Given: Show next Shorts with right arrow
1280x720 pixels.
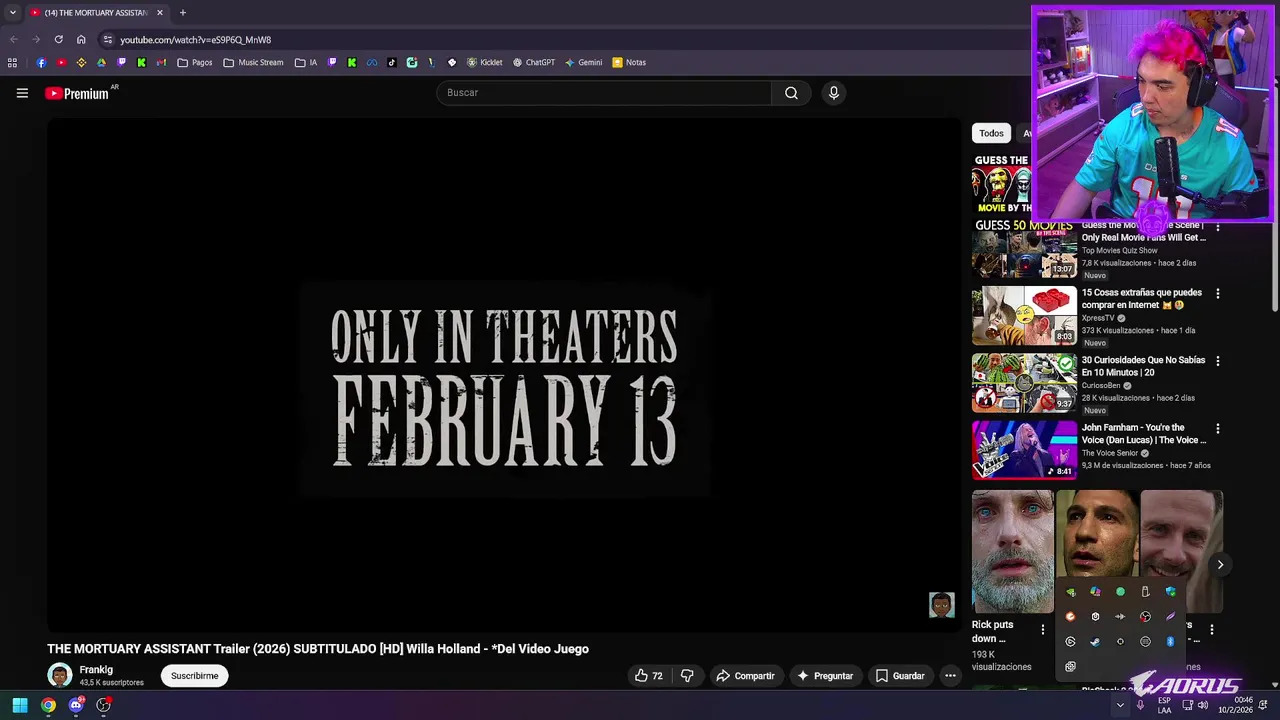Looking at the screenshot, I should coord(1220,565).
